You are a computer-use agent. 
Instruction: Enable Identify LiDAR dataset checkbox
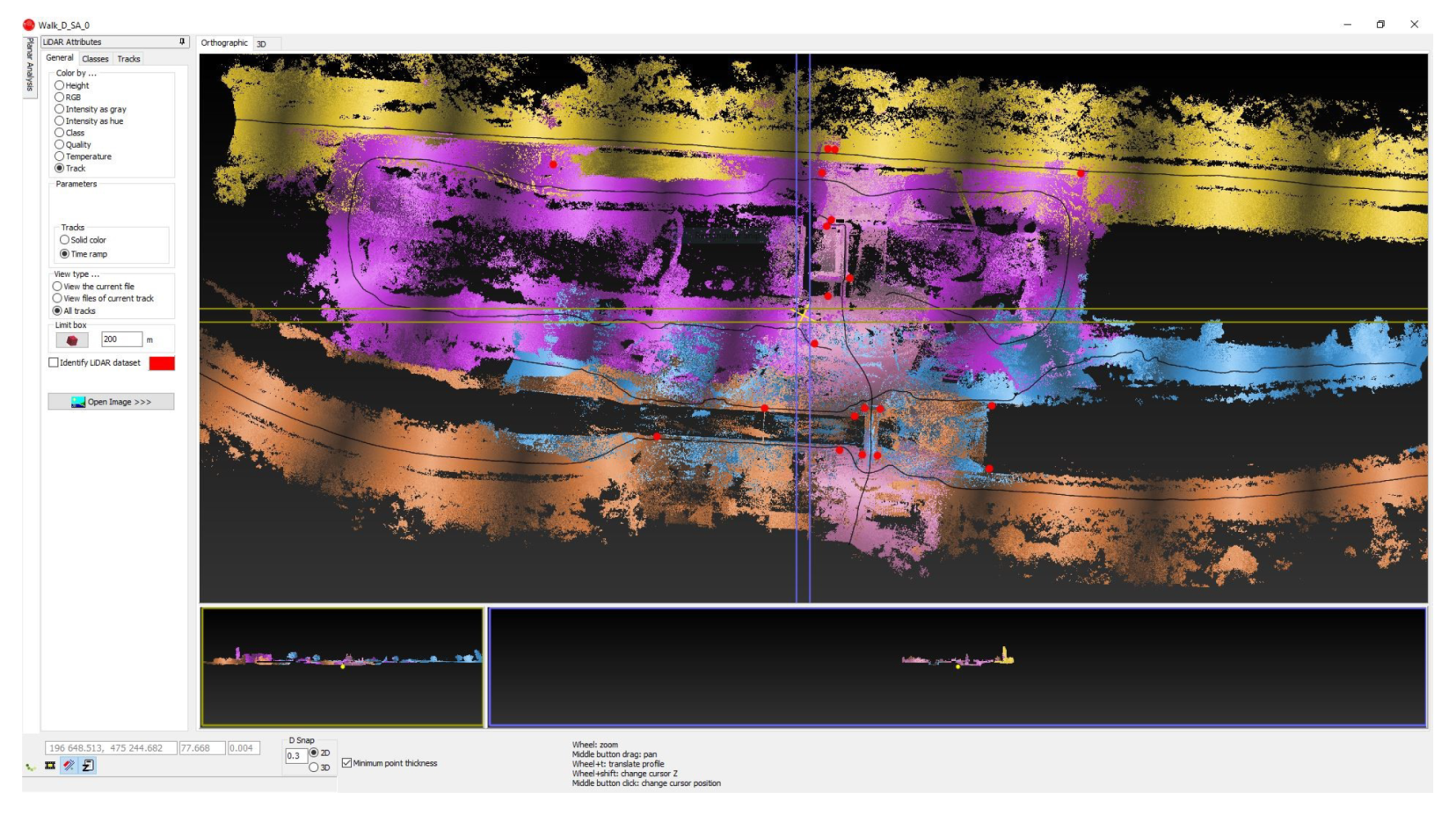tap(54, 362)
